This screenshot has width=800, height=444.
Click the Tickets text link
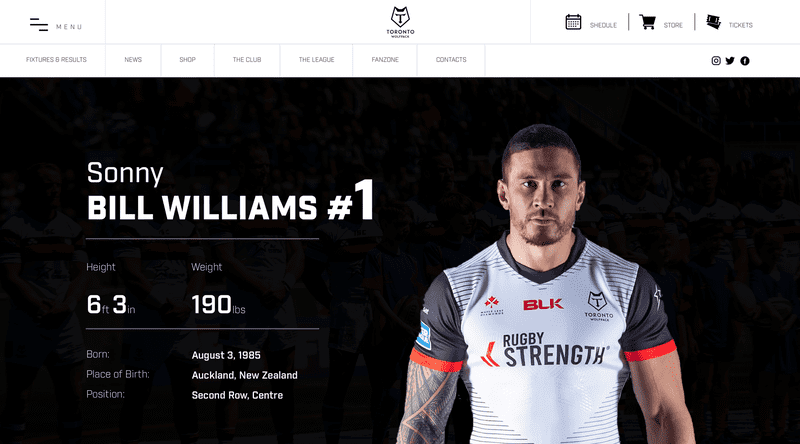(x=740, y=25)
